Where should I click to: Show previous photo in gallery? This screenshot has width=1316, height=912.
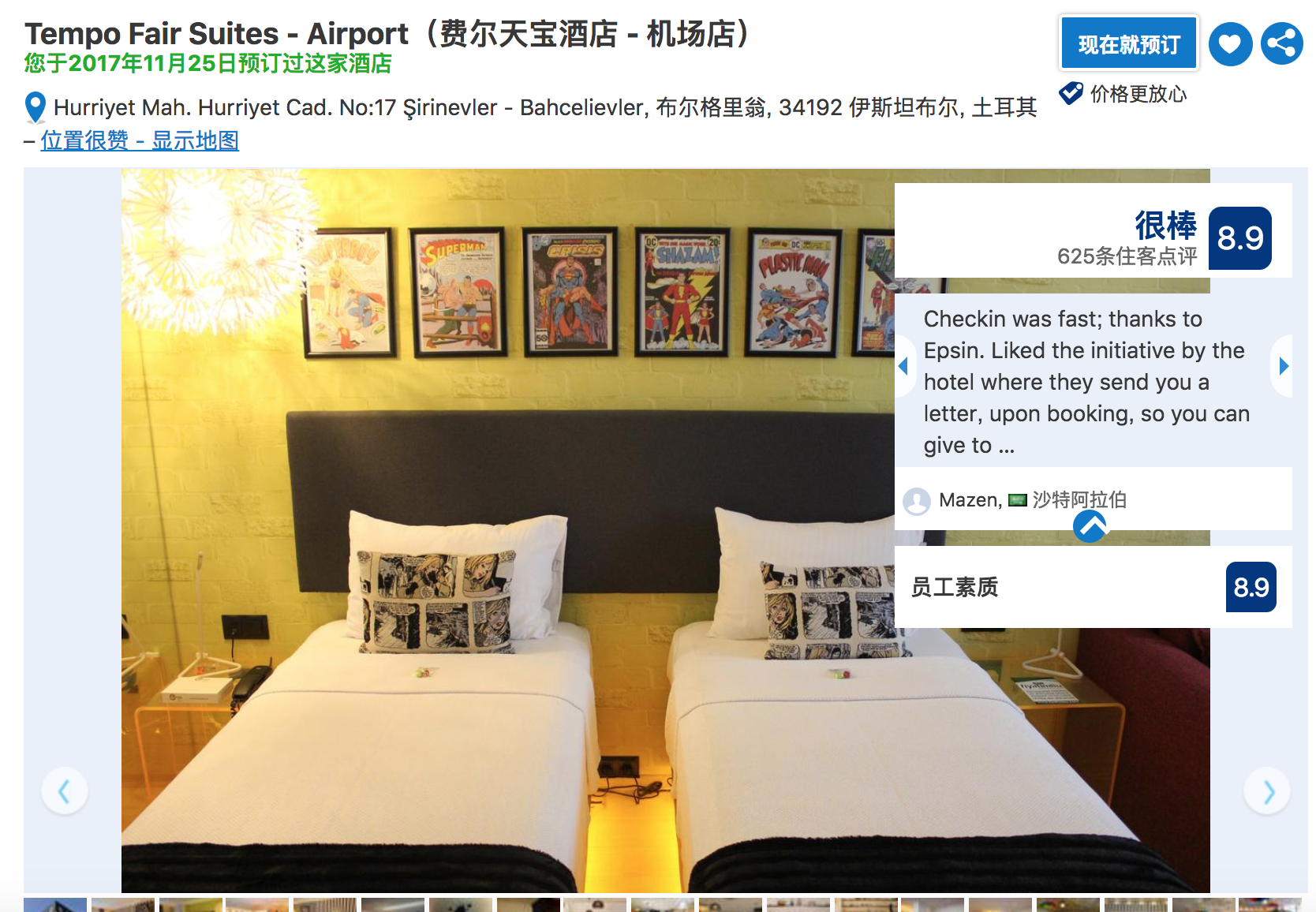65,791
